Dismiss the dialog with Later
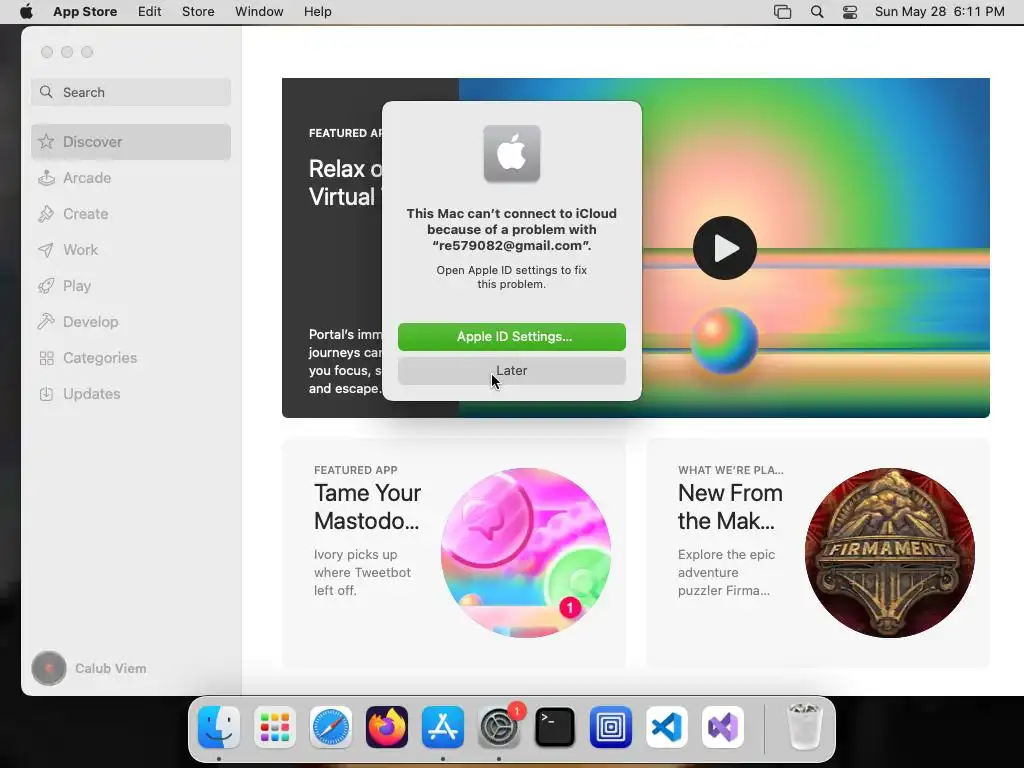Image resolution: width=1024 pixels, height=768 pixels. point(511,371)
